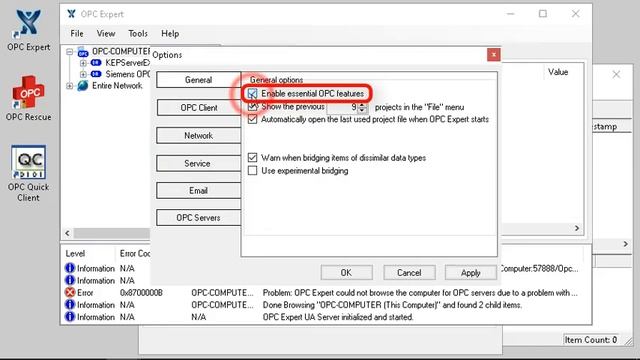The height and width of the screenshot is (360, 640).
Task: Click the Done Browsing log message
Action: tap(392, 305)
